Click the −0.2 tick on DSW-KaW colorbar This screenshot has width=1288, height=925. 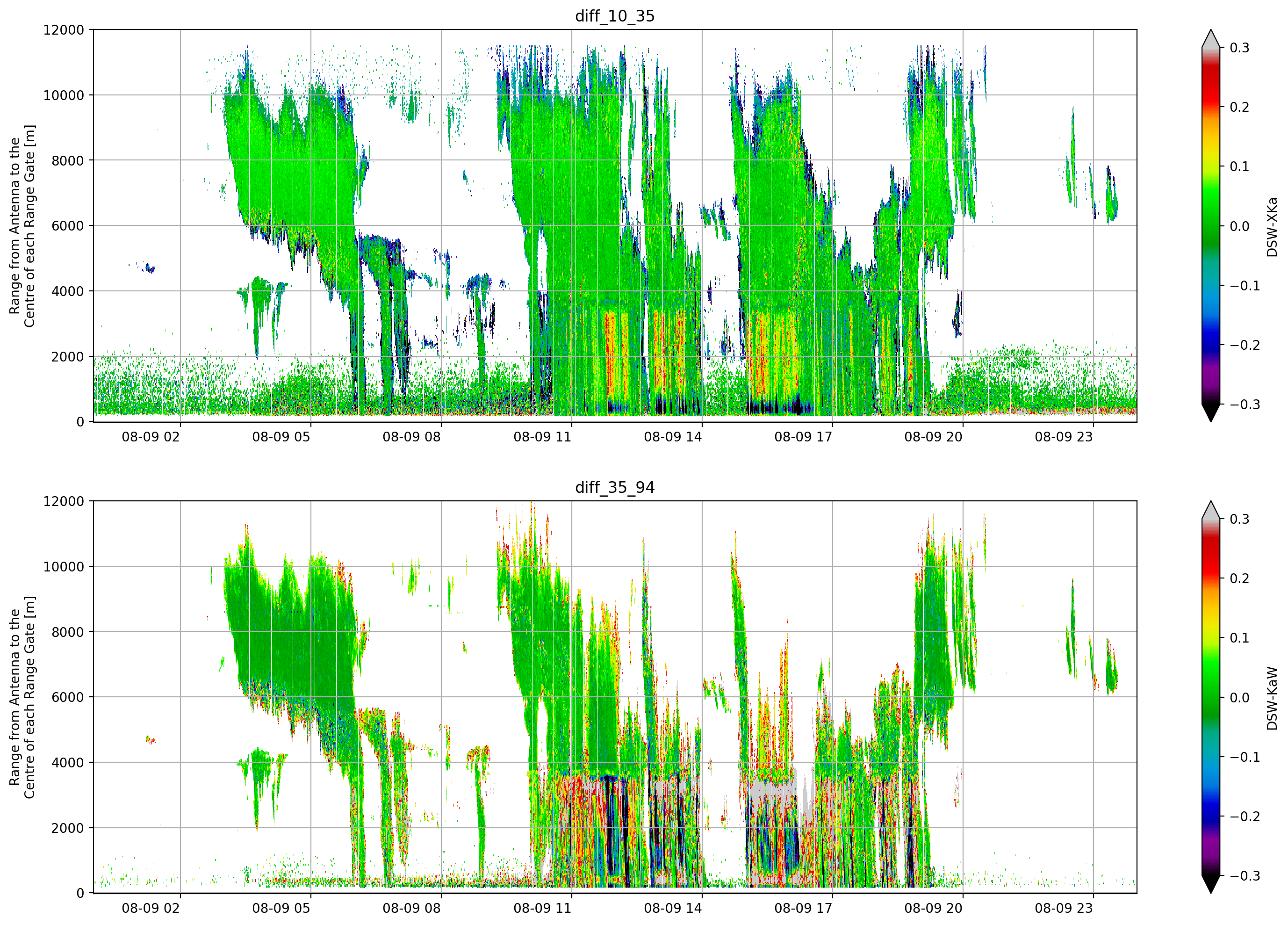1245,817
